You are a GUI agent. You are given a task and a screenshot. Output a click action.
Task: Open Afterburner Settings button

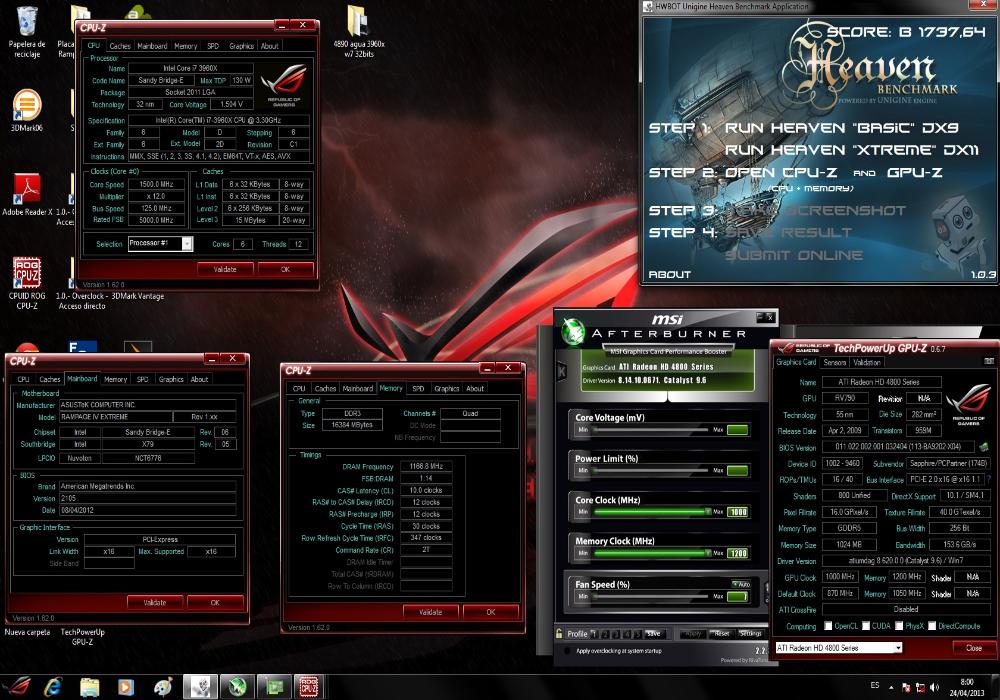coord(750,634)
